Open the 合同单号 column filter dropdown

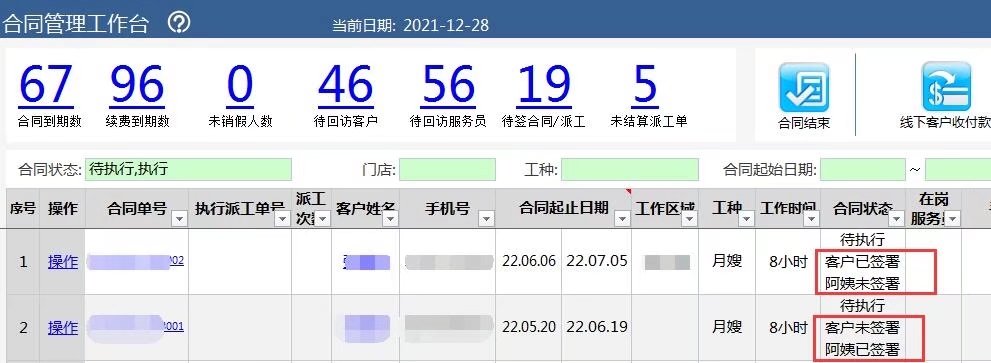pos(179,219)
